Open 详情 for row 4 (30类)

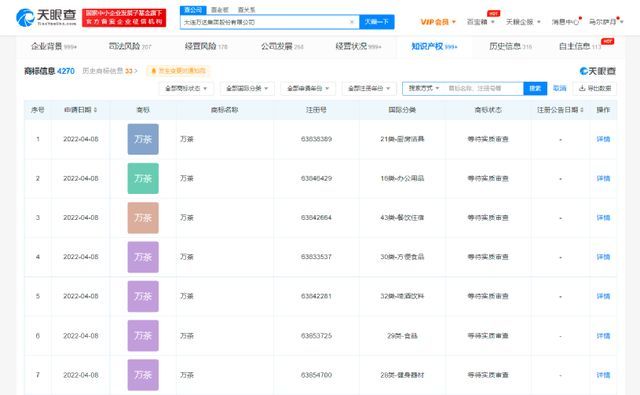[603, 257]
